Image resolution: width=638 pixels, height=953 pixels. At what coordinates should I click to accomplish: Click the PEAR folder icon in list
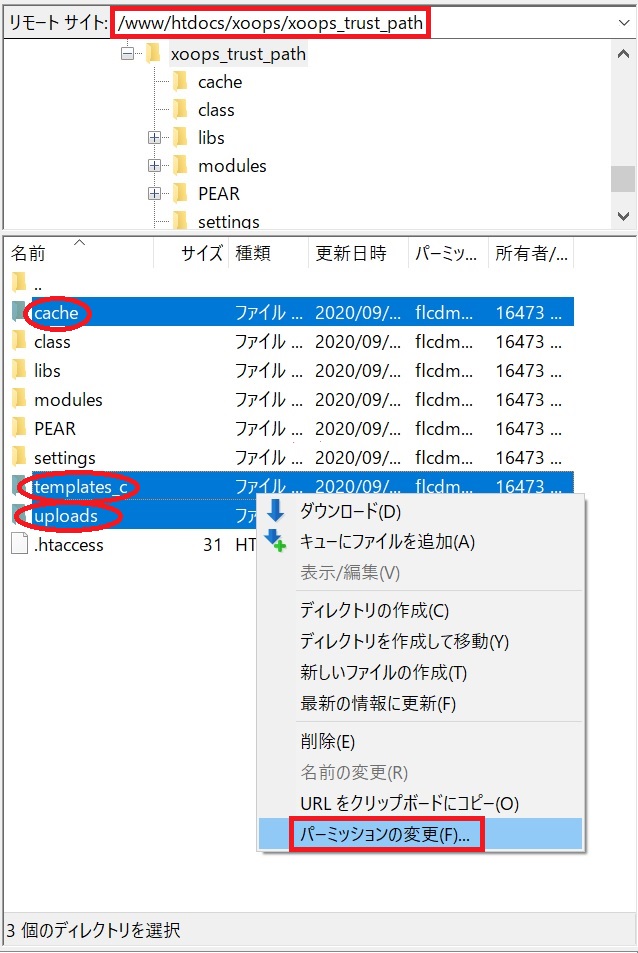pyautogui.click(x=19, y=428)
